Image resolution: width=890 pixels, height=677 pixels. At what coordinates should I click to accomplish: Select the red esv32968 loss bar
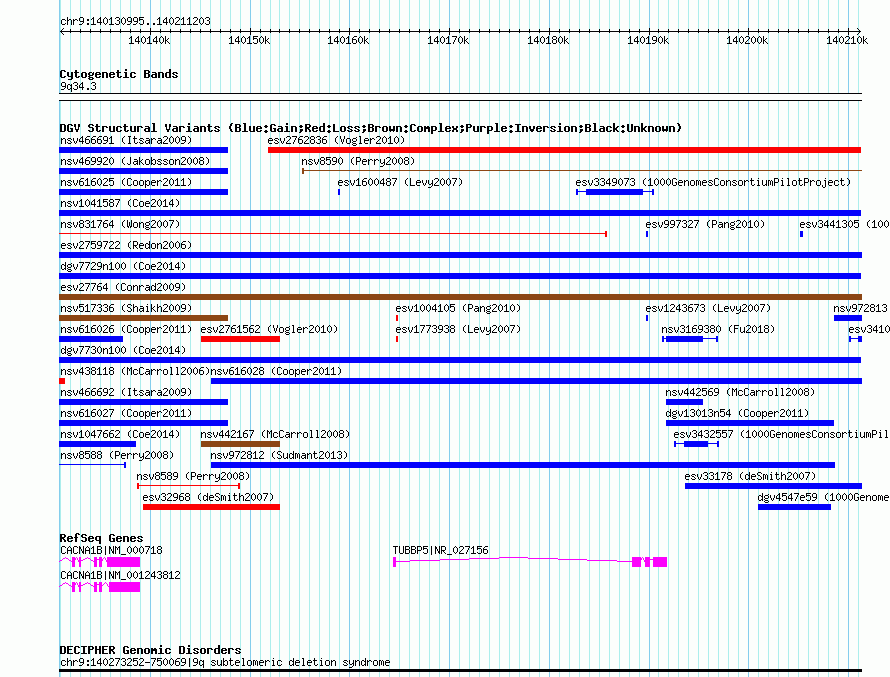coord(211,507)
